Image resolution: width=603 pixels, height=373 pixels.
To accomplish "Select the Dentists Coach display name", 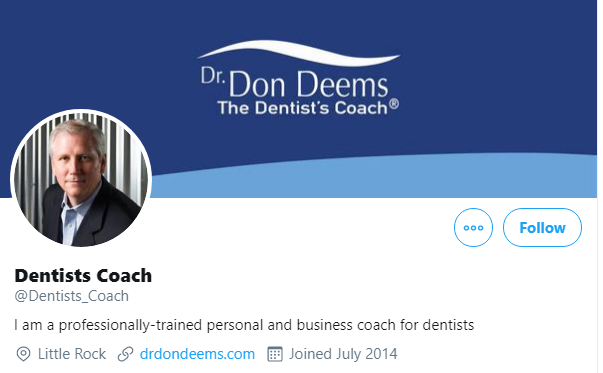I will pyautogui.click(x=83, y=276).
